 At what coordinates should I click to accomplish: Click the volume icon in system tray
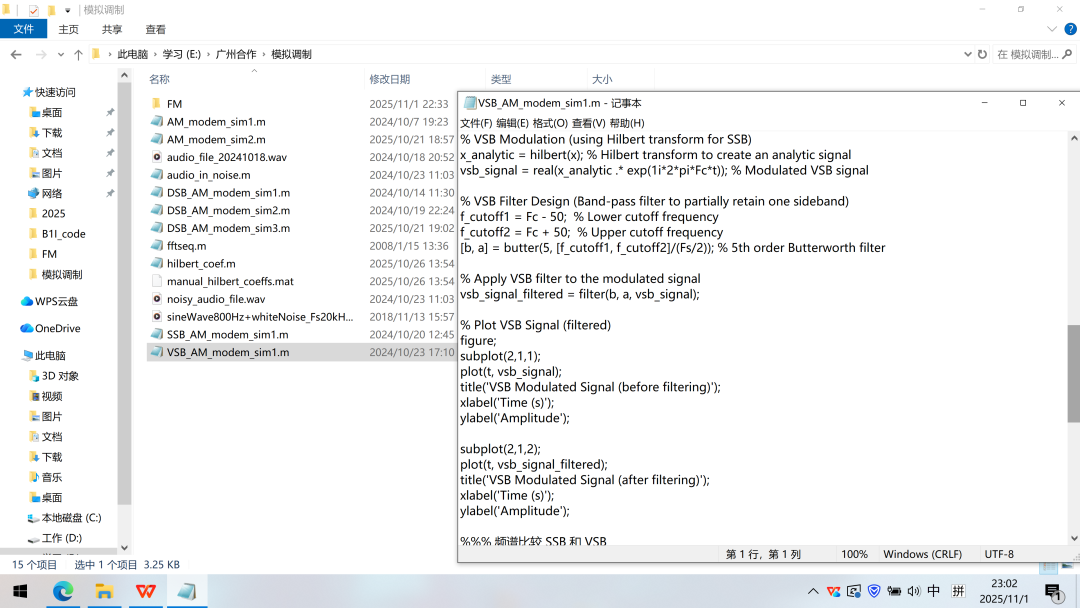click(x=914, y=592)
